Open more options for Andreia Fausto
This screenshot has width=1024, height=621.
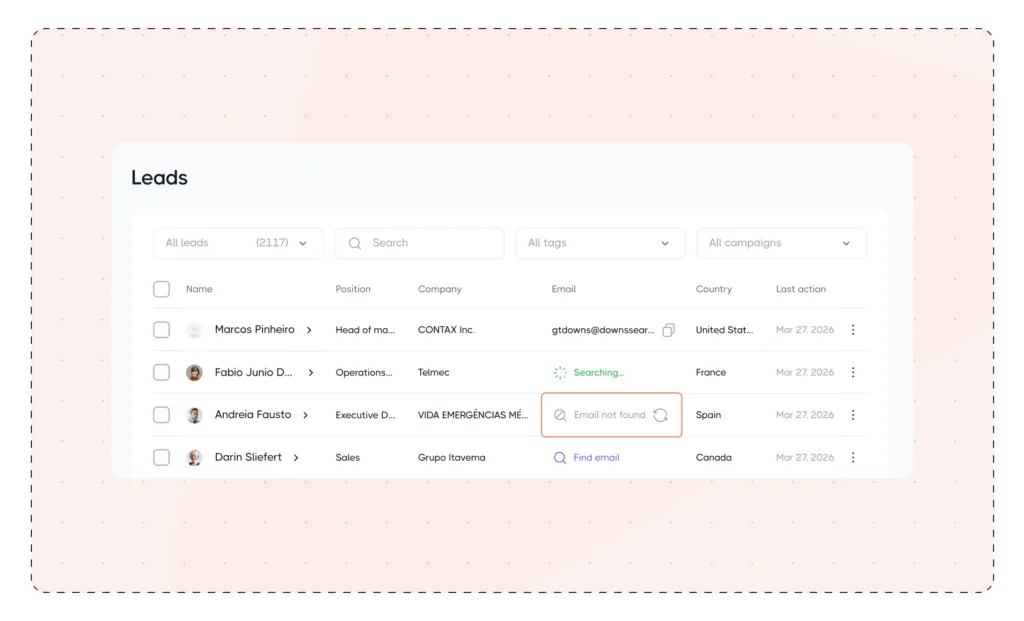853,415
